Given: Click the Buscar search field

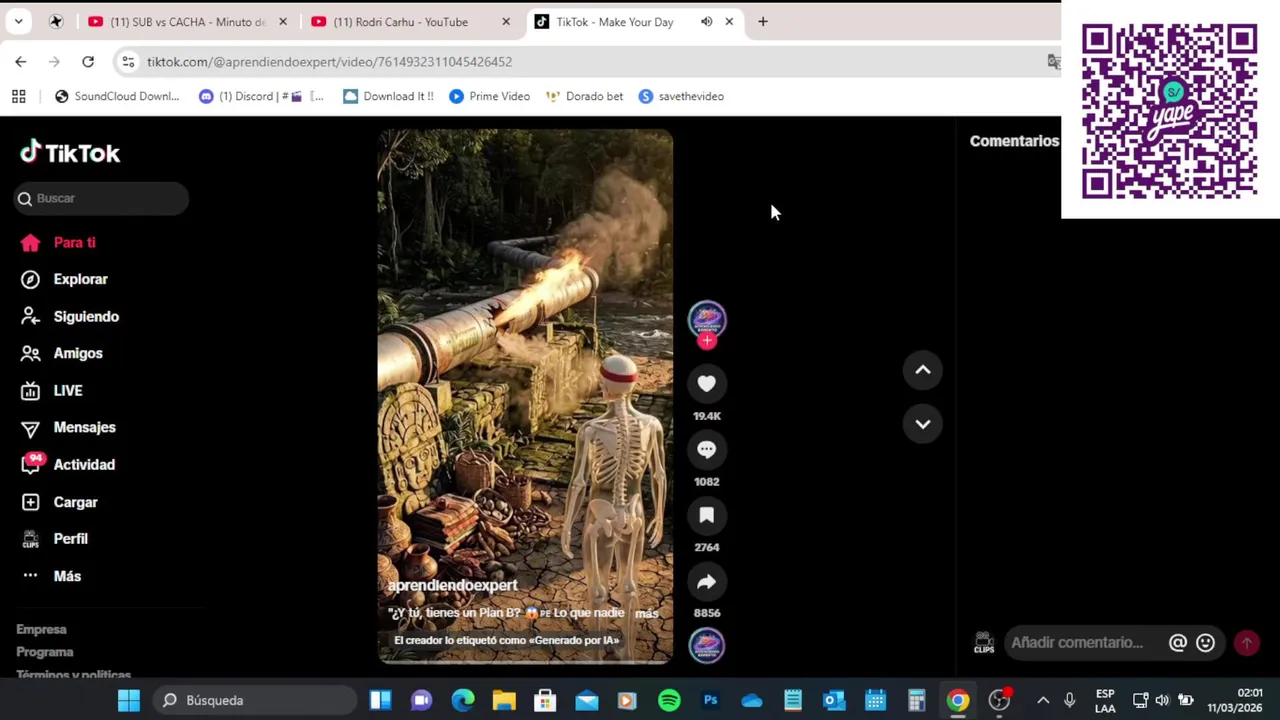Looking at the screenshot, I should (x=102, y=198).
